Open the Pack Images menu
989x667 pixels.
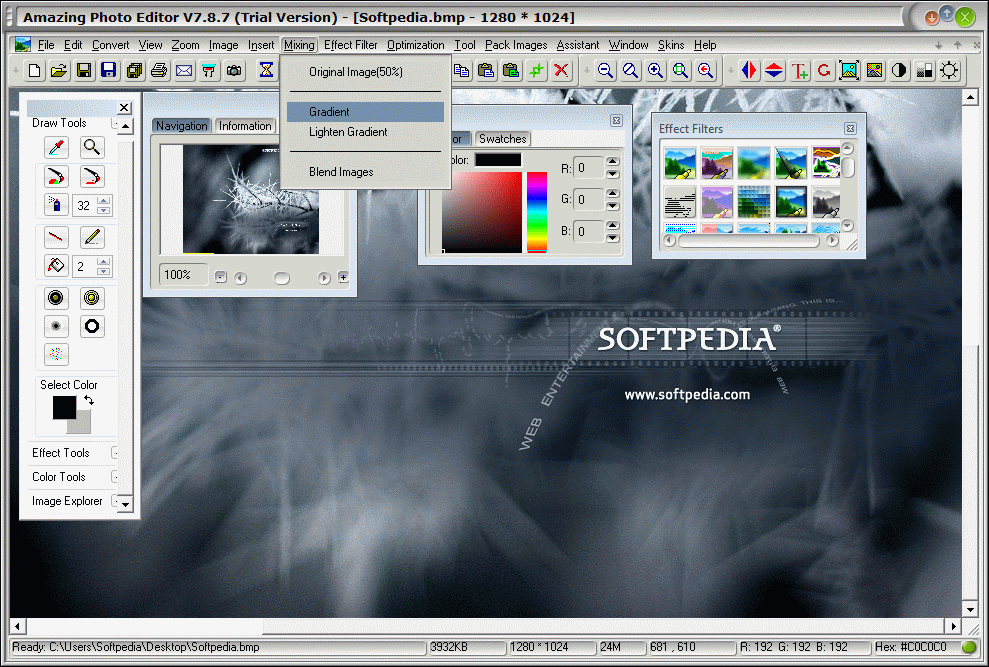[x=516, y=45]
